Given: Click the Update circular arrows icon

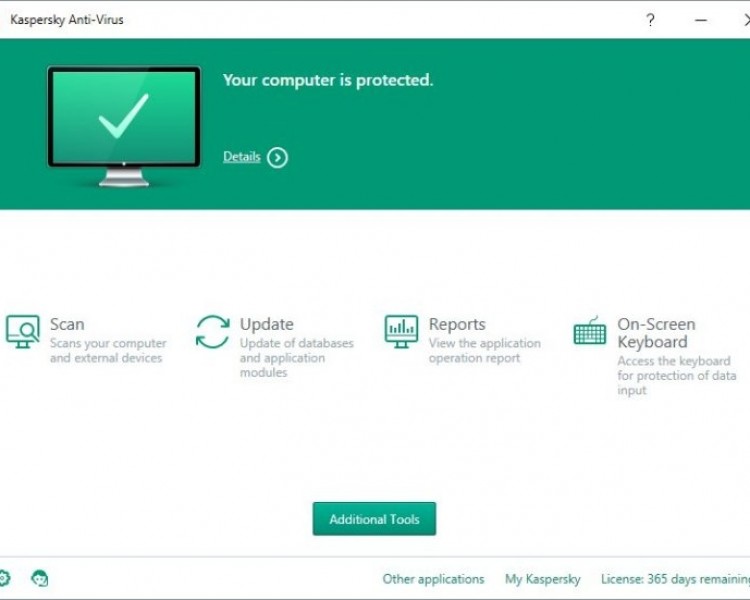Looking at the screenshot, I should [212, 332].
